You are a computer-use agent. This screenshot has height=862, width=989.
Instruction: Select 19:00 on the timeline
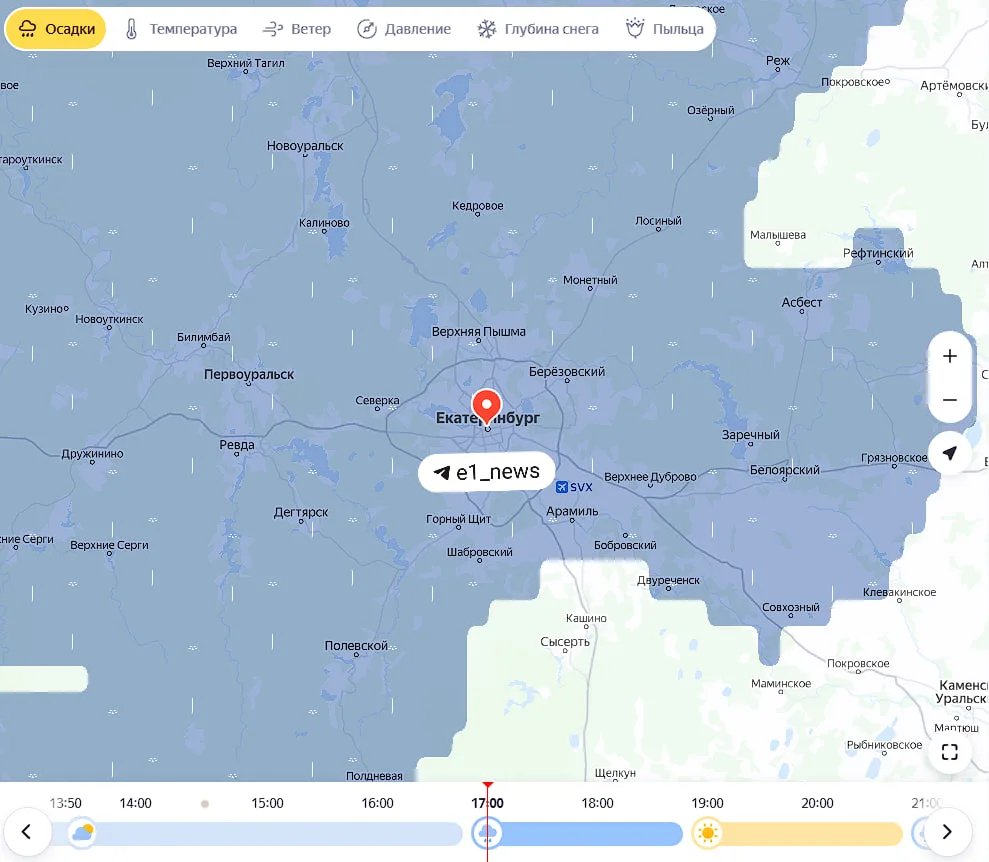(707, 803)
